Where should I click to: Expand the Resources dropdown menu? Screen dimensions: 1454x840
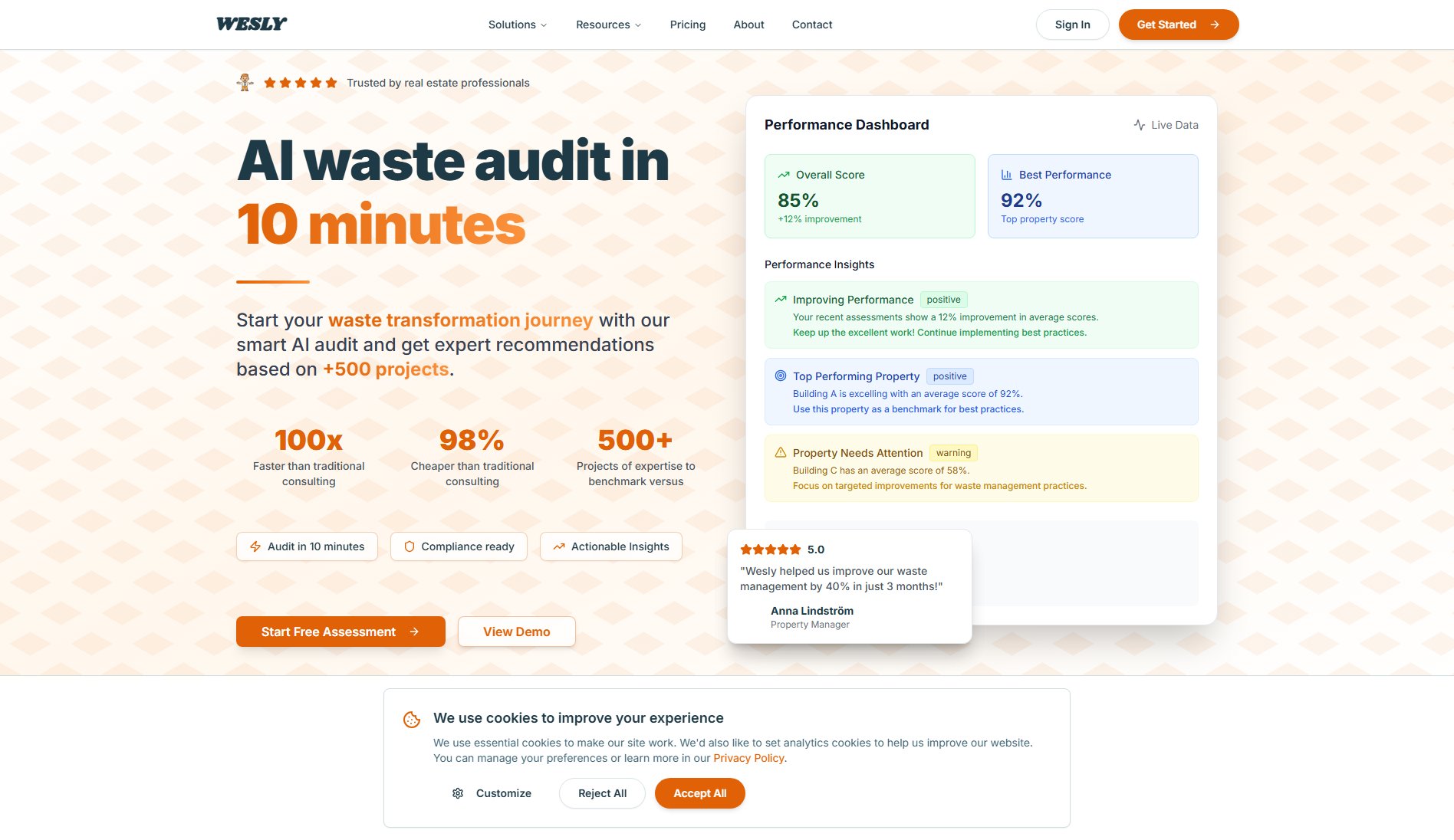pos(608,25)
